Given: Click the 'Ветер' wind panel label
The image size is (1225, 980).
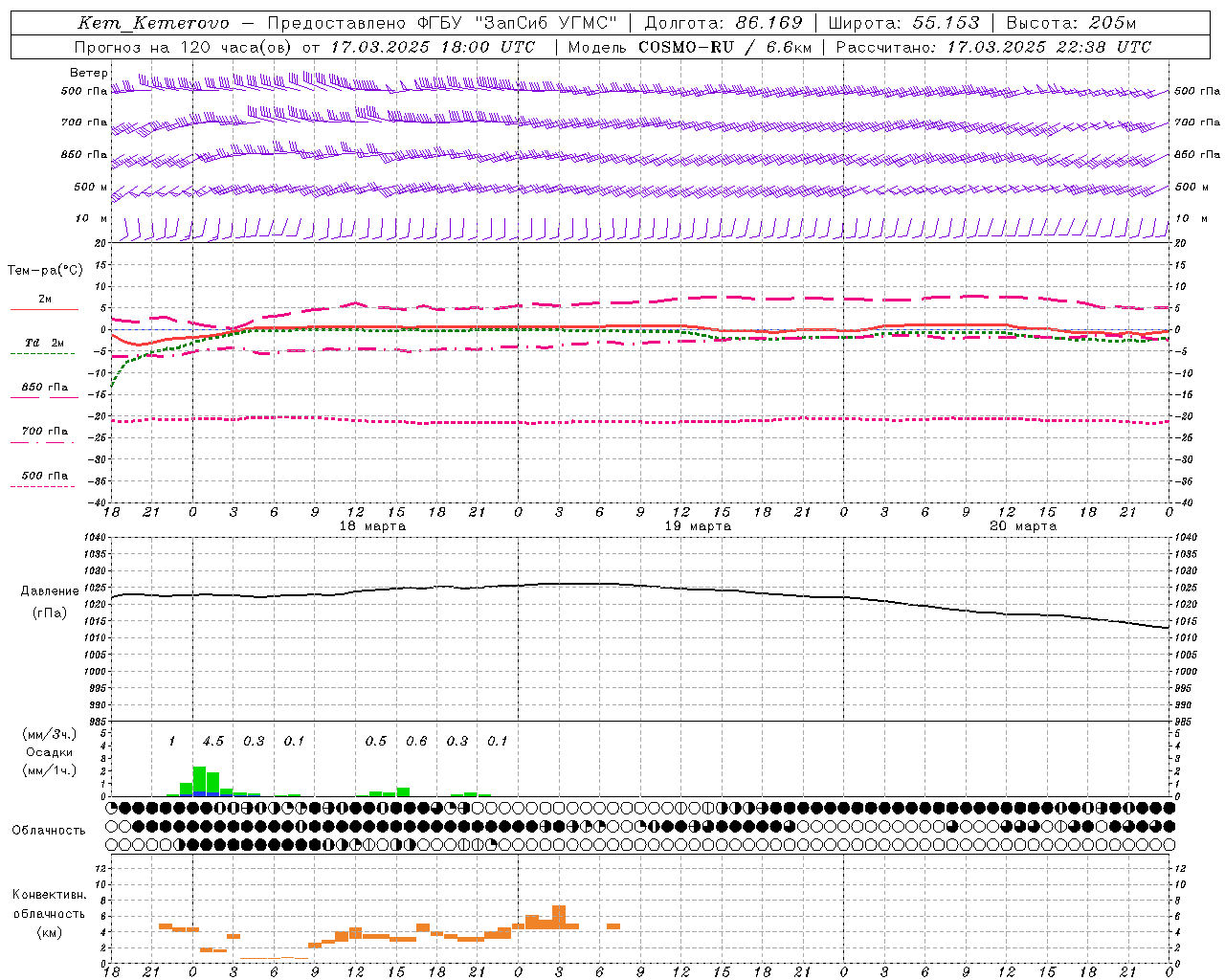Looking at the screenshot, I should click(88, 73).
